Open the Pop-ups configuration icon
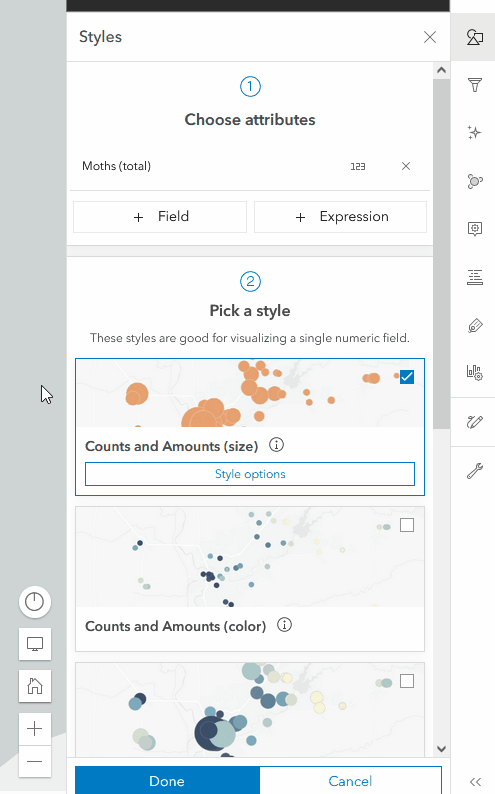Viewport: 495px width, 794px height. click(x=474, y=229)
